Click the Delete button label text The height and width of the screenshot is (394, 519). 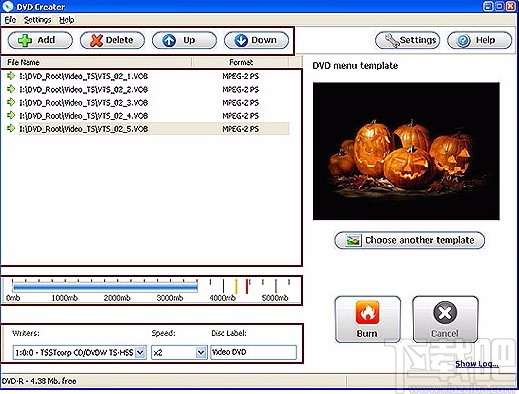(119, 40)
